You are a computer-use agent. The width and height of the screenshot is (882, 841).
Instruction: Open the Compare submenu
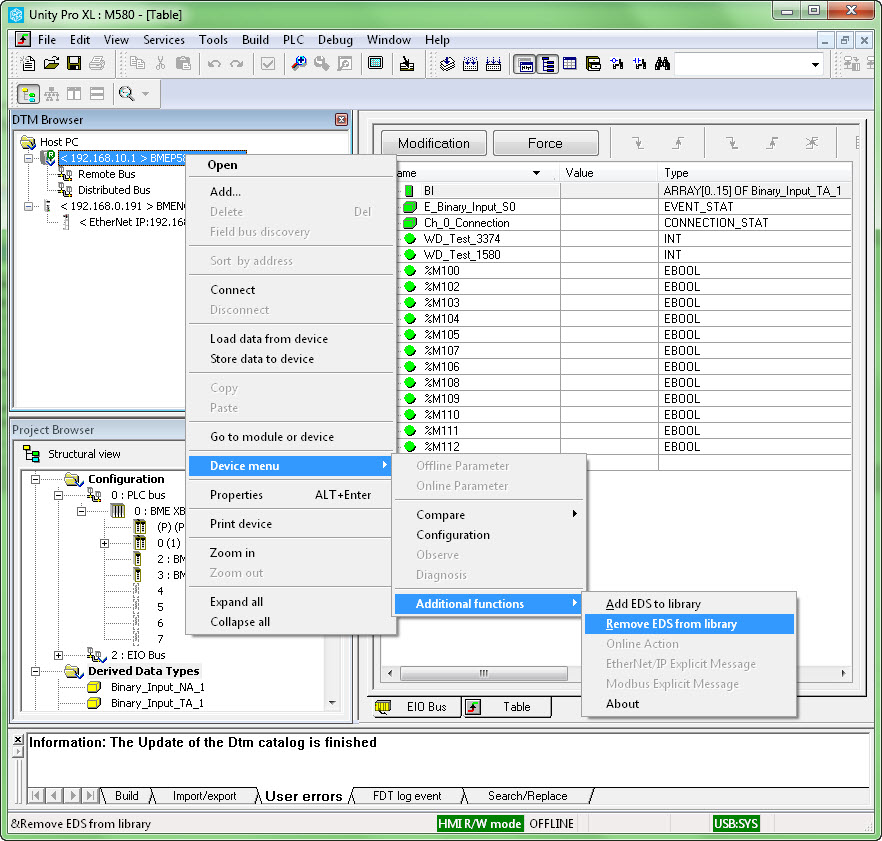(x=489, y=515)
